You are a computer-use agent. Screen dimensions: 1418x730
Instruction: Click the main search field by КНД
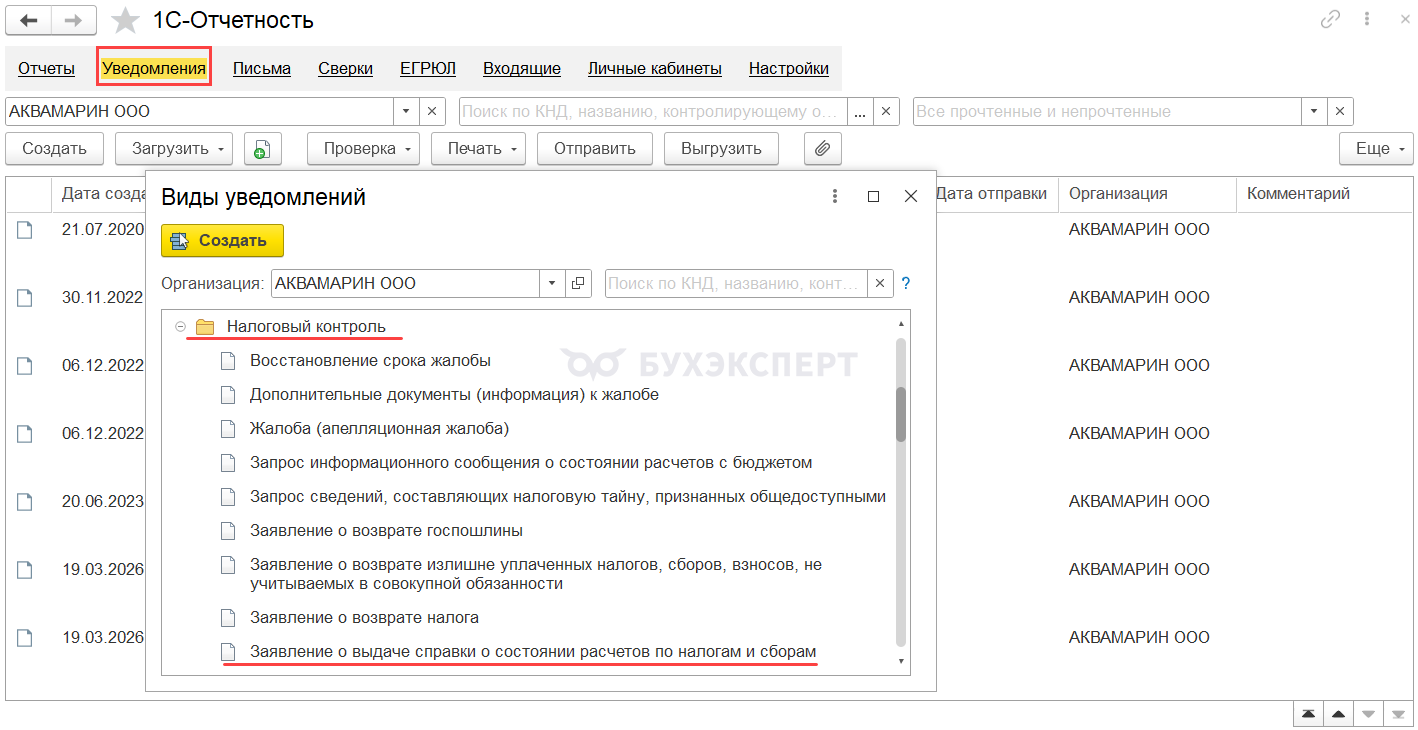pos(653,112)
